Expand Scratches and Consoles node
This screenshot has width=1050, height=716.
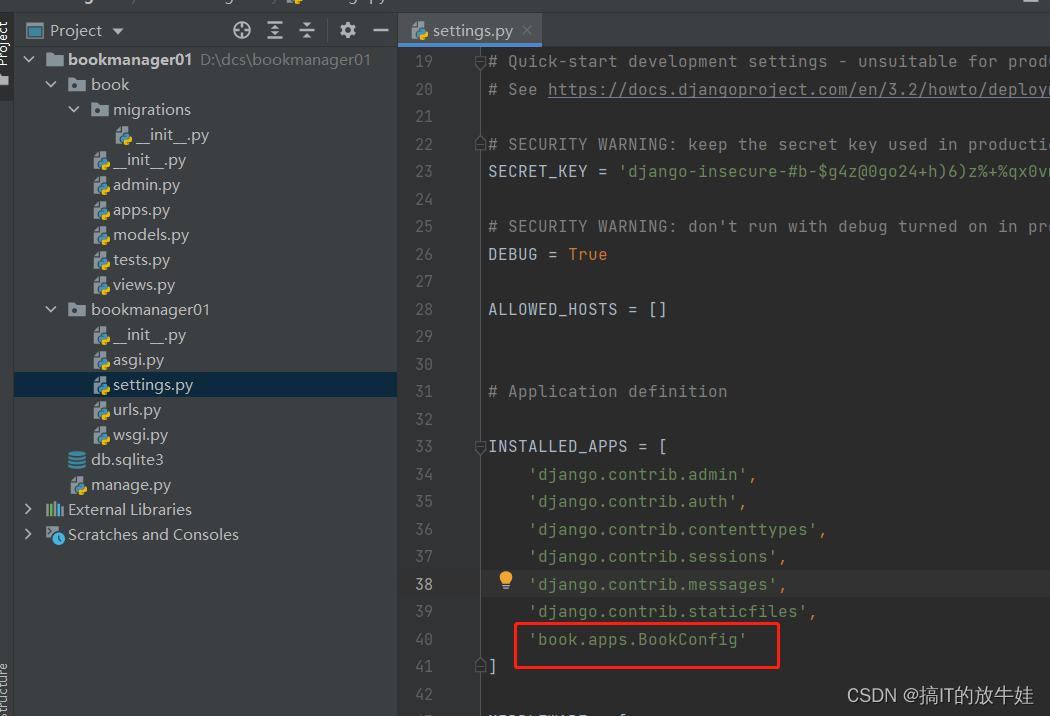click(x=28, y=534)
